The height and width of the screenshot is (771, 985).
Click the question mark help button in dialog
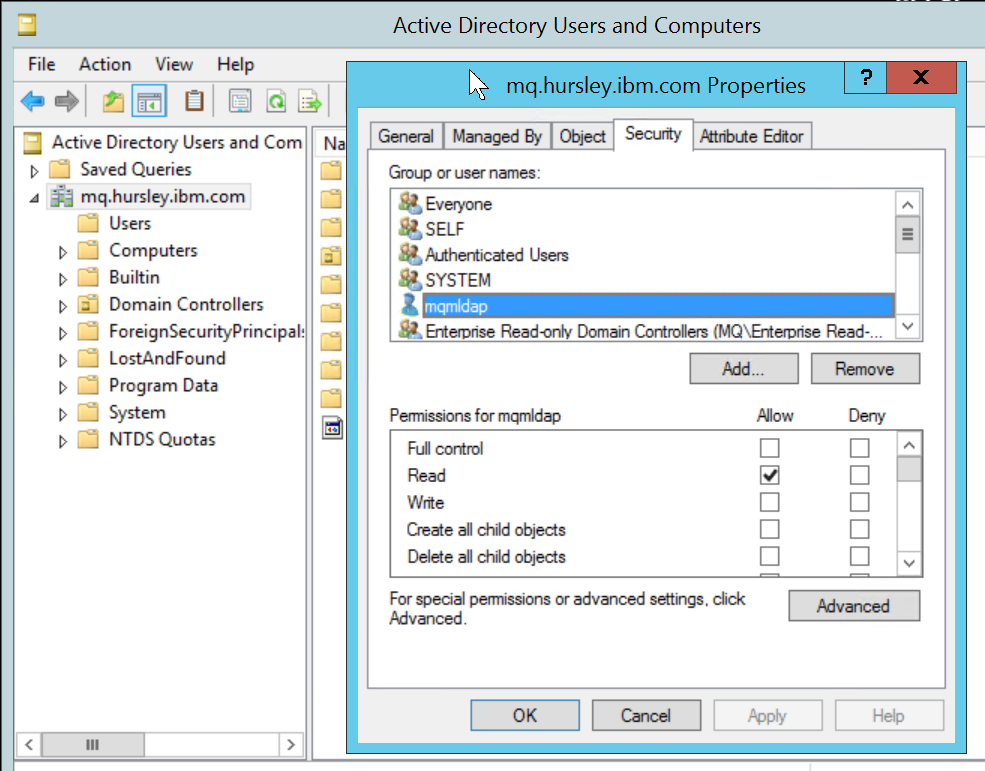pos(866,77)
